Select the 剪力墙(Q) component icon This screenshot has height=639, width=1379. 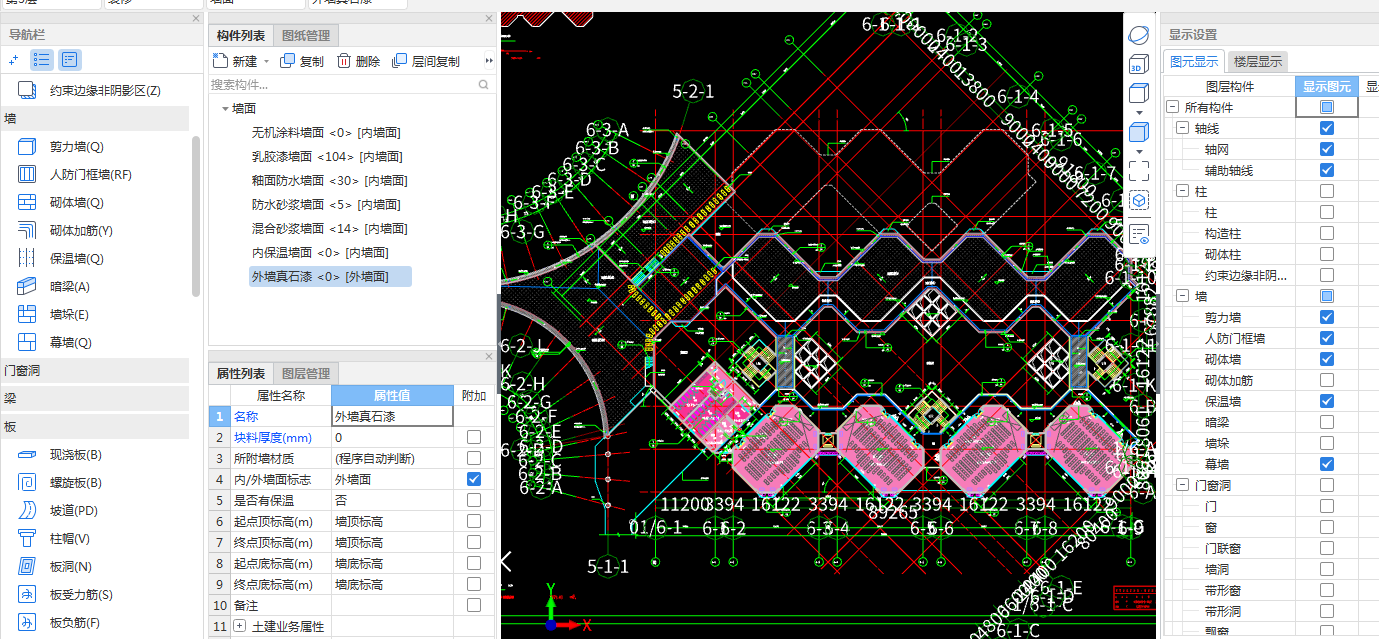coord(27,147)
